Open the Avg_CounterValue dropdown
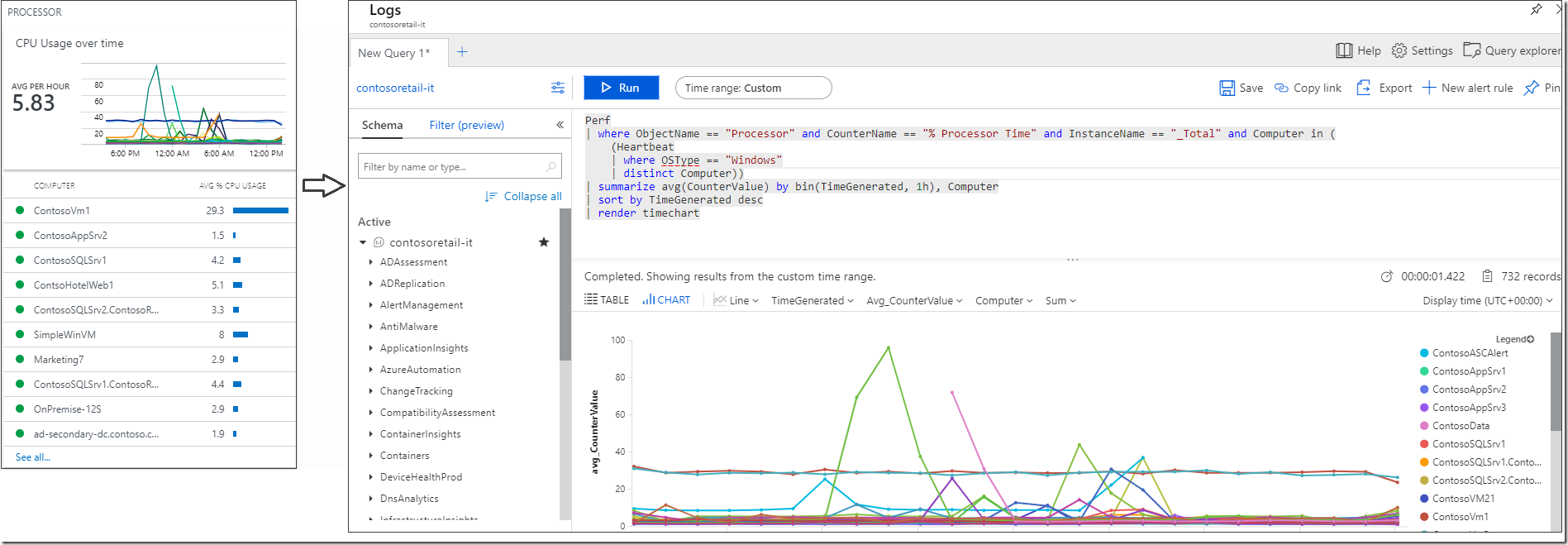The image size is (1568, 545). point(914,300)
